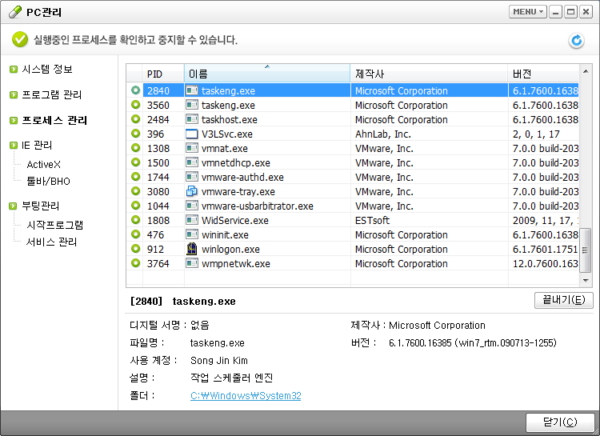Click the refresh icon at top right
This screenshot has width=600, height=436.
pyautogui.click(x=575, y=41)
